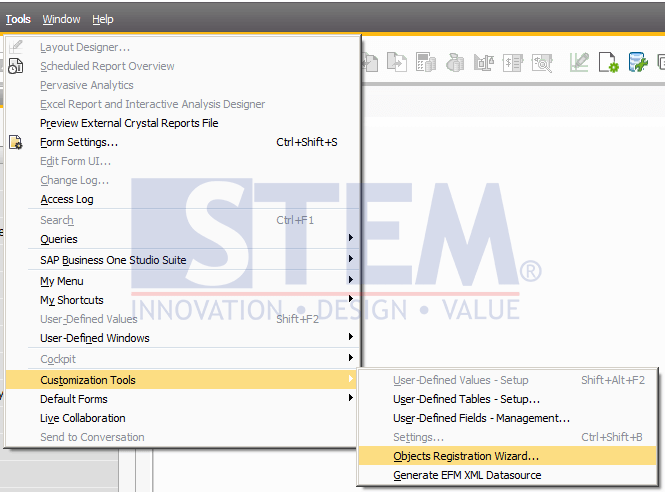The width and height of the screenshot is (665, 492).
Task: Click the balance scale Volume and Weight icon
Action: tap(484, 62)
